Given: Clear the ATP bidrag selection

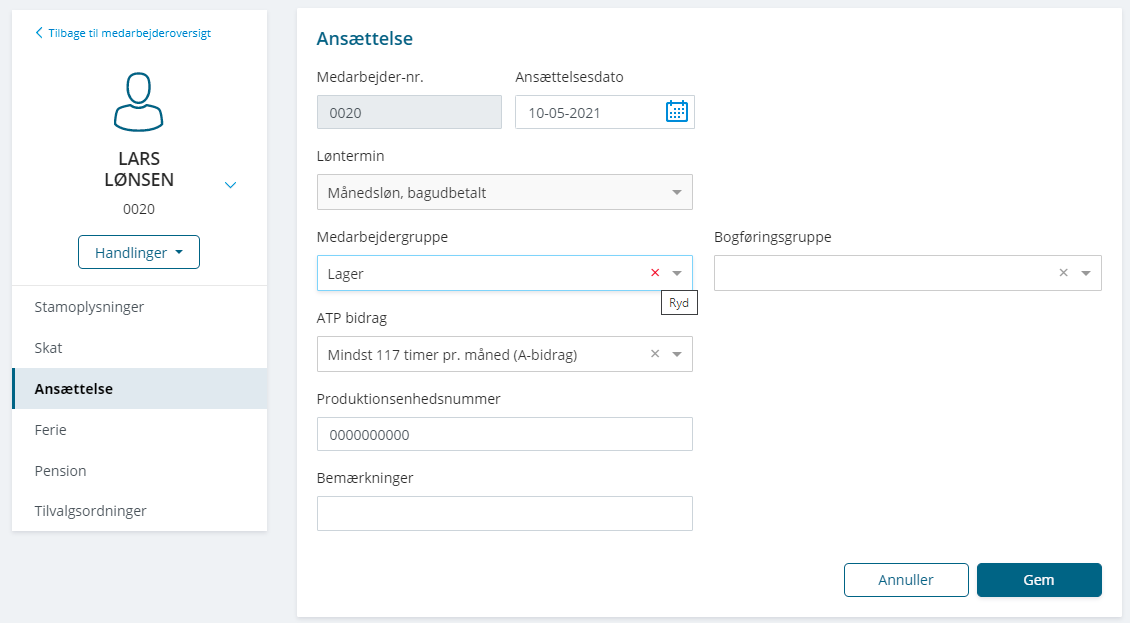Looking at the screenshot, I should [655, 354].
